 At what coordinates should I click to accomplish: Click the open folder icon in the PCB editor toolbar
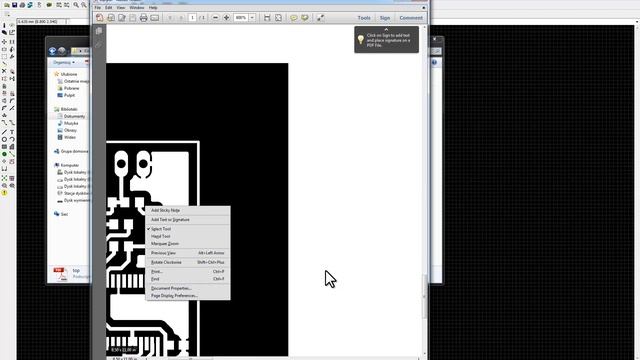point(7,5)
